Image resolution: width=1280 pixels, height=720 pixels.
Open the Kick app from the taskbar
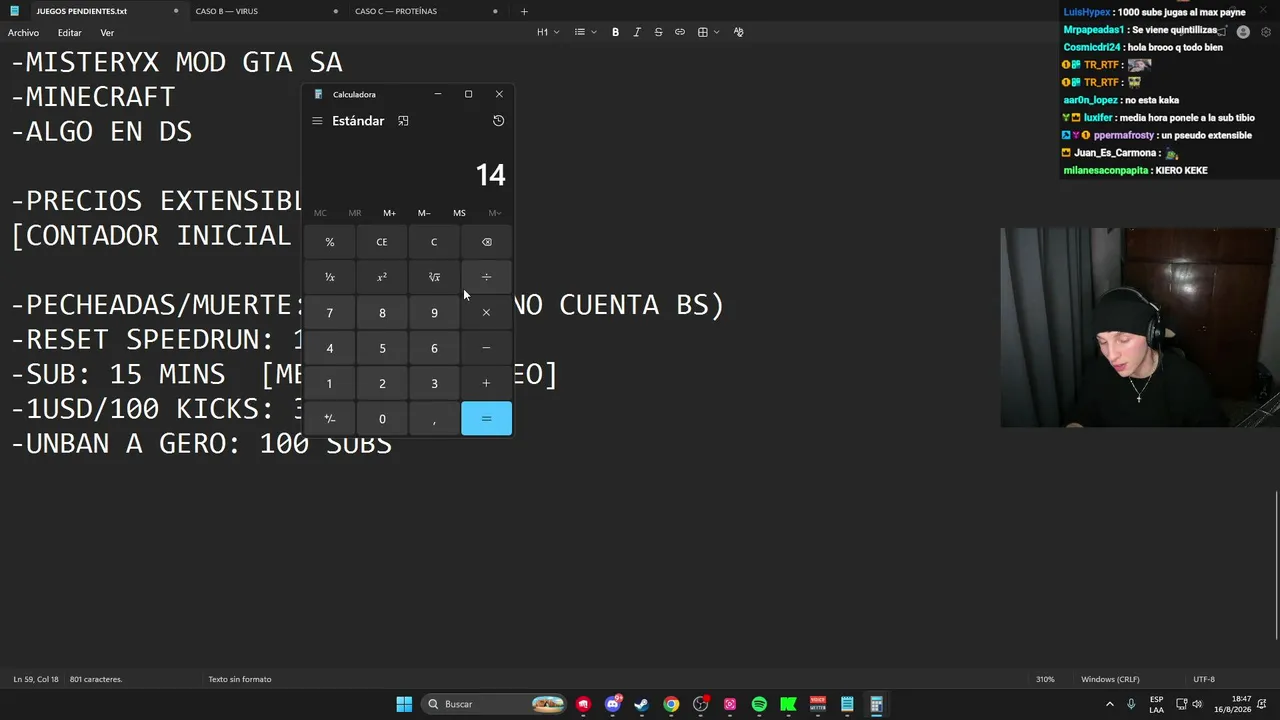click(788, 704)
